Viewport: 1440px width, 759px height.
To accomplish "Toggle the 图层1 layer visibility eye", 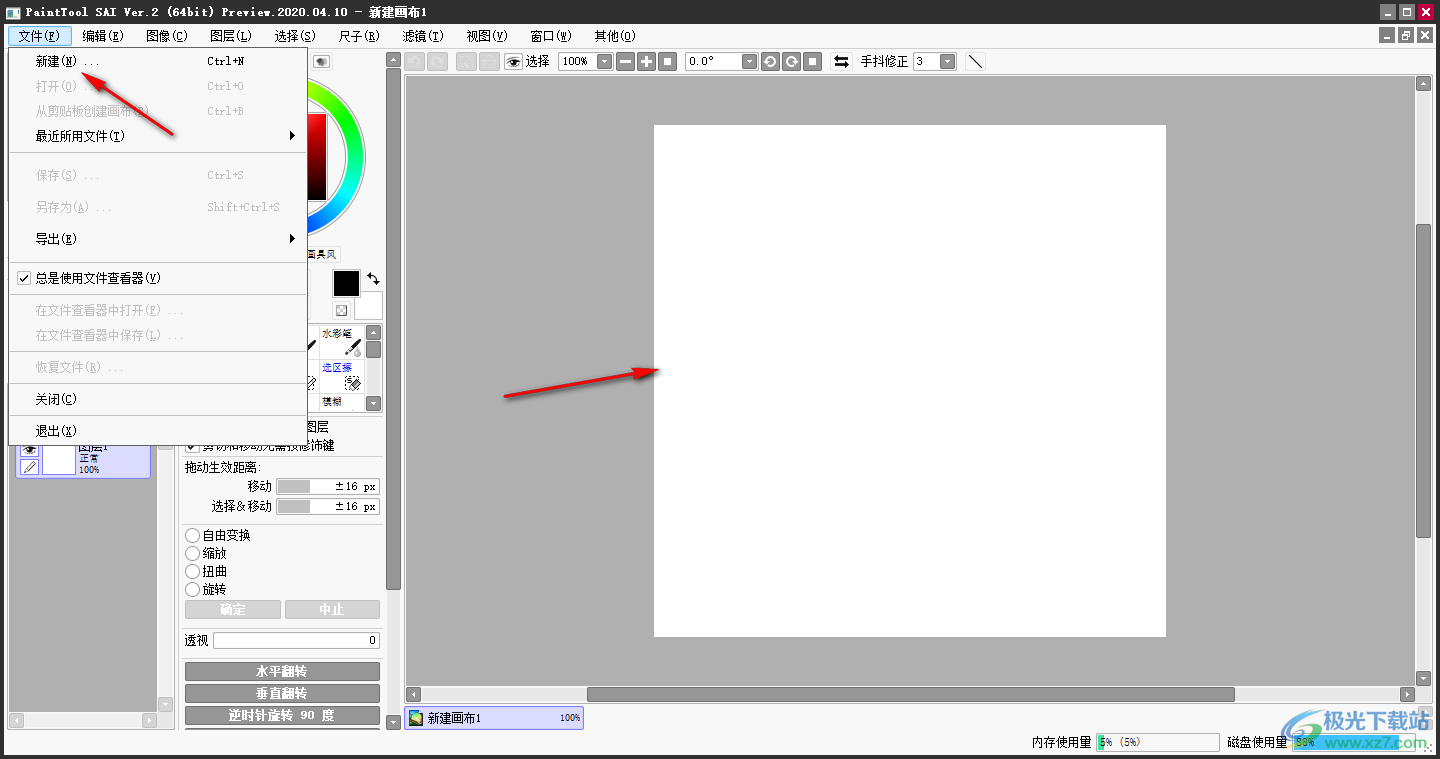I will coord(29,450).
